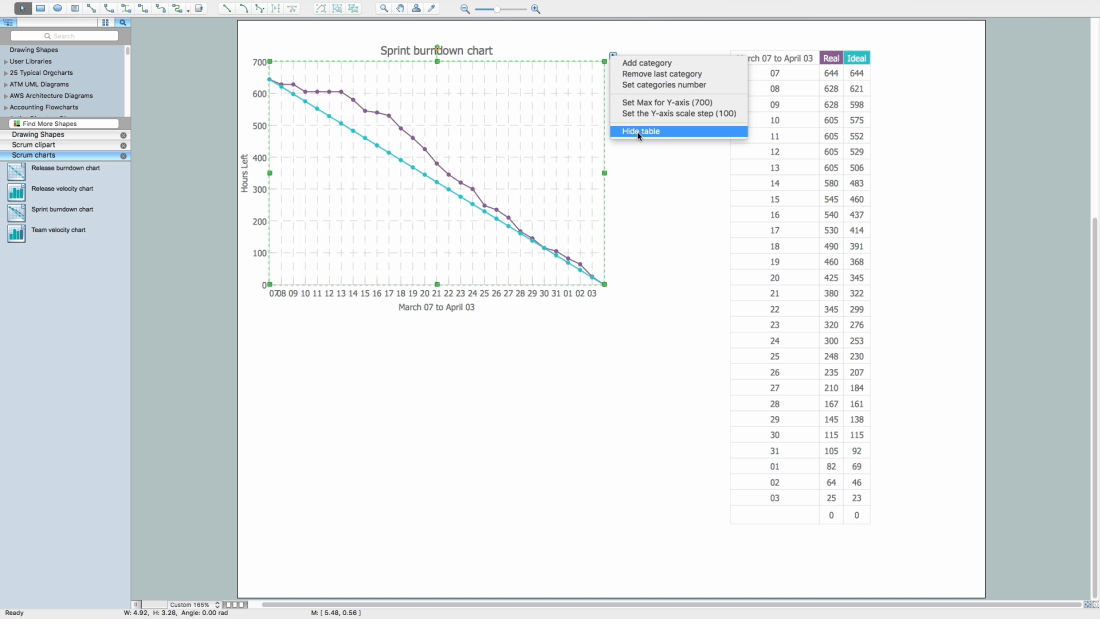Click the Sprint burndown chart library icon
The height and width of the screenshot is (619, 1100).
[x=16, y=212]
